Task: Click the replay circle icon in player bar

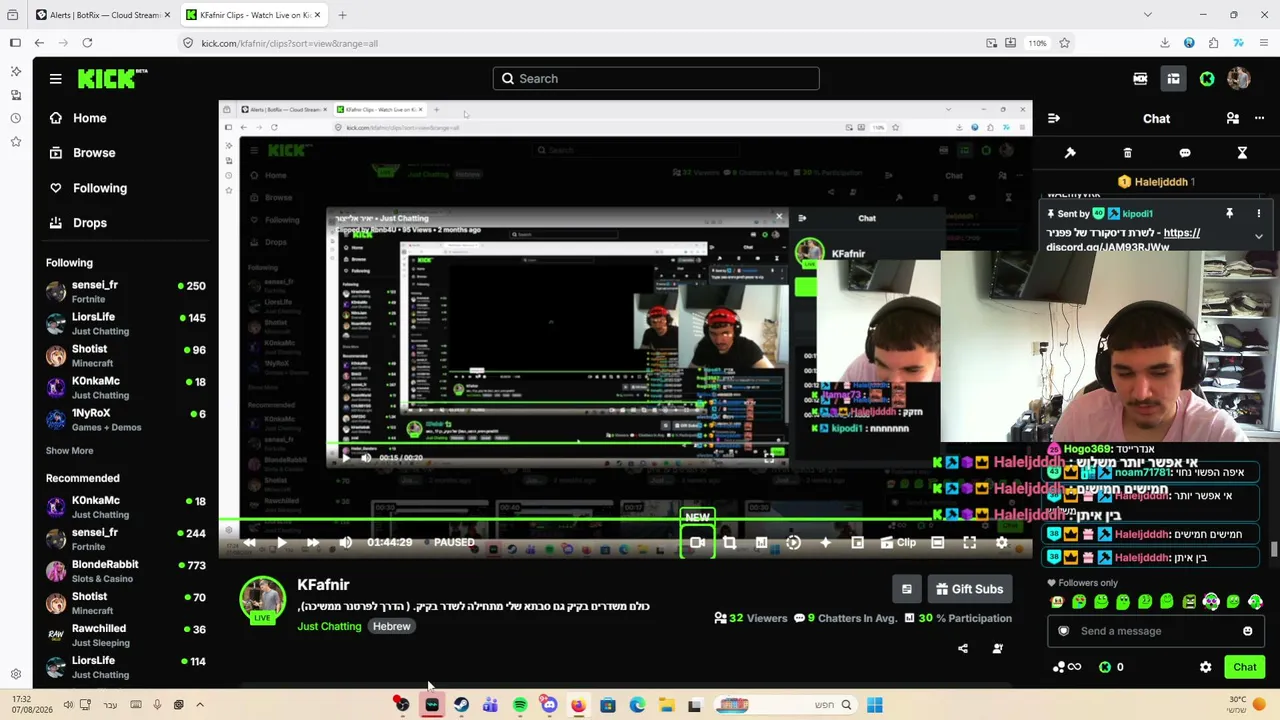Action: 793,543
